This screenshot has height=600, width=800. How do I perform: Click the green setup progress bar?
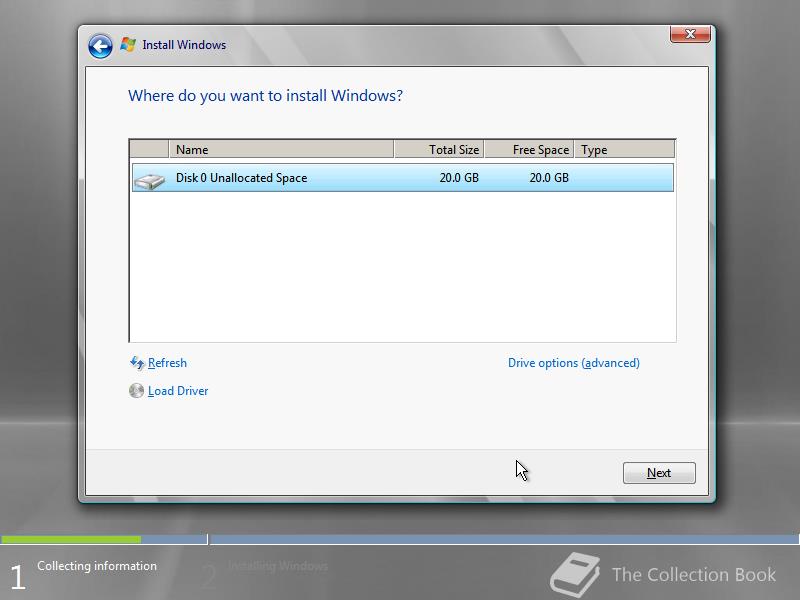tap(71, 539)
